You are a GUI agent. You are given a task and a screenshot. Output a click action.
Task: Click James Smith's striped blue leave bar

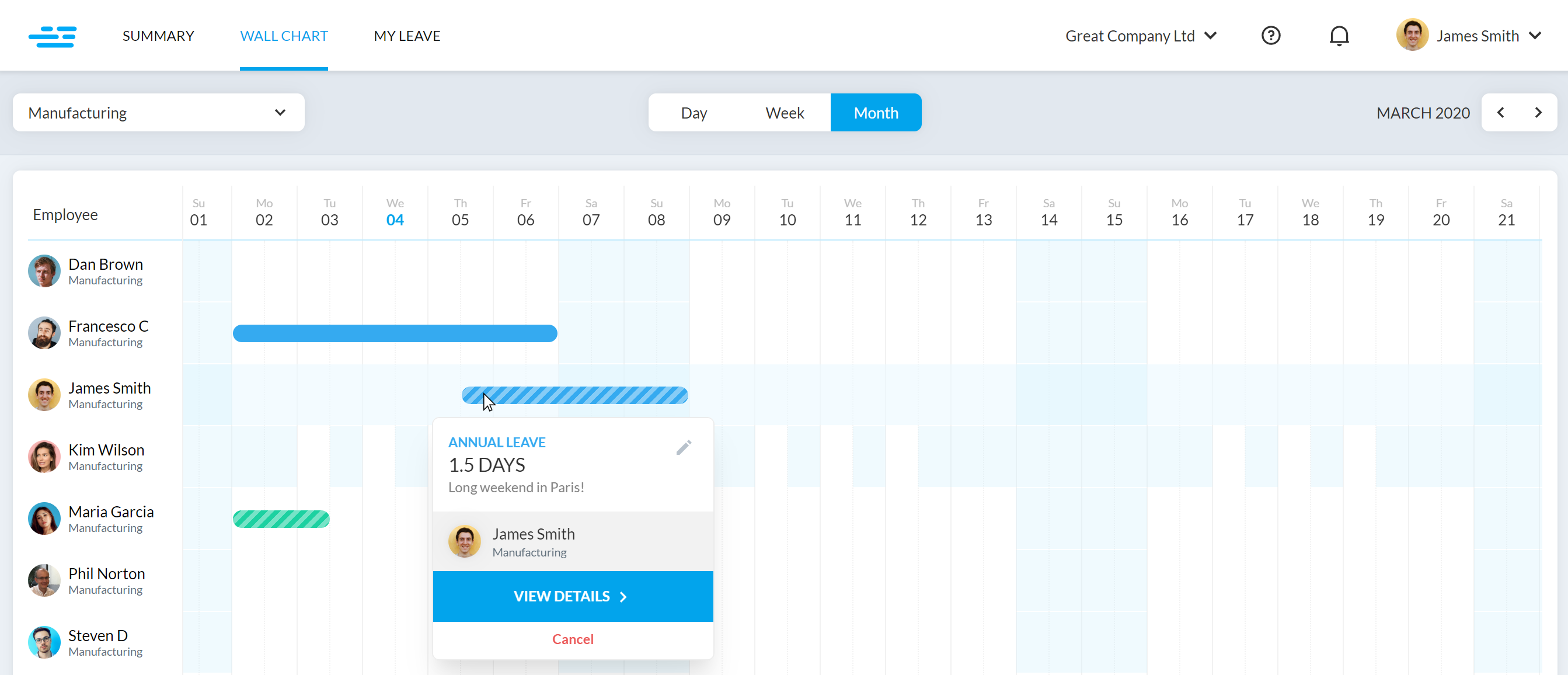point(575,396)
